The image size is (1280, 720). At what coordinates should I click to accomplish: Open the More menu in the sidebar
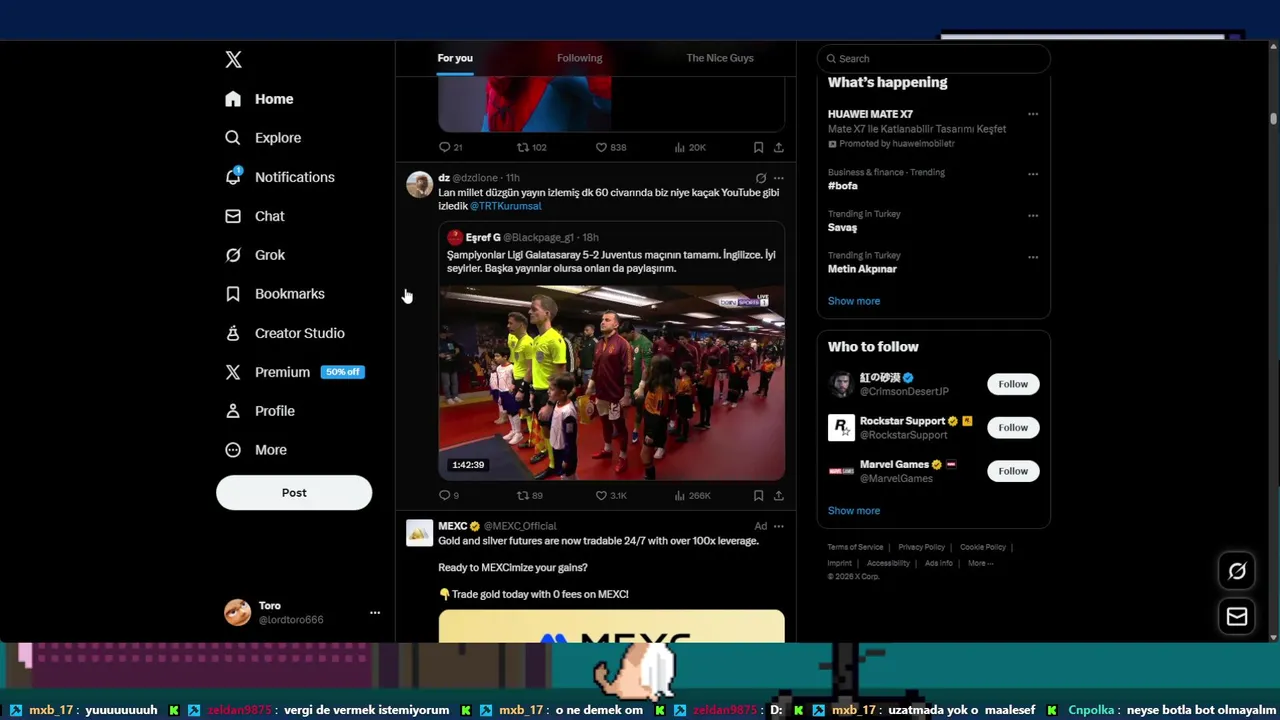[x=256, y=450]
